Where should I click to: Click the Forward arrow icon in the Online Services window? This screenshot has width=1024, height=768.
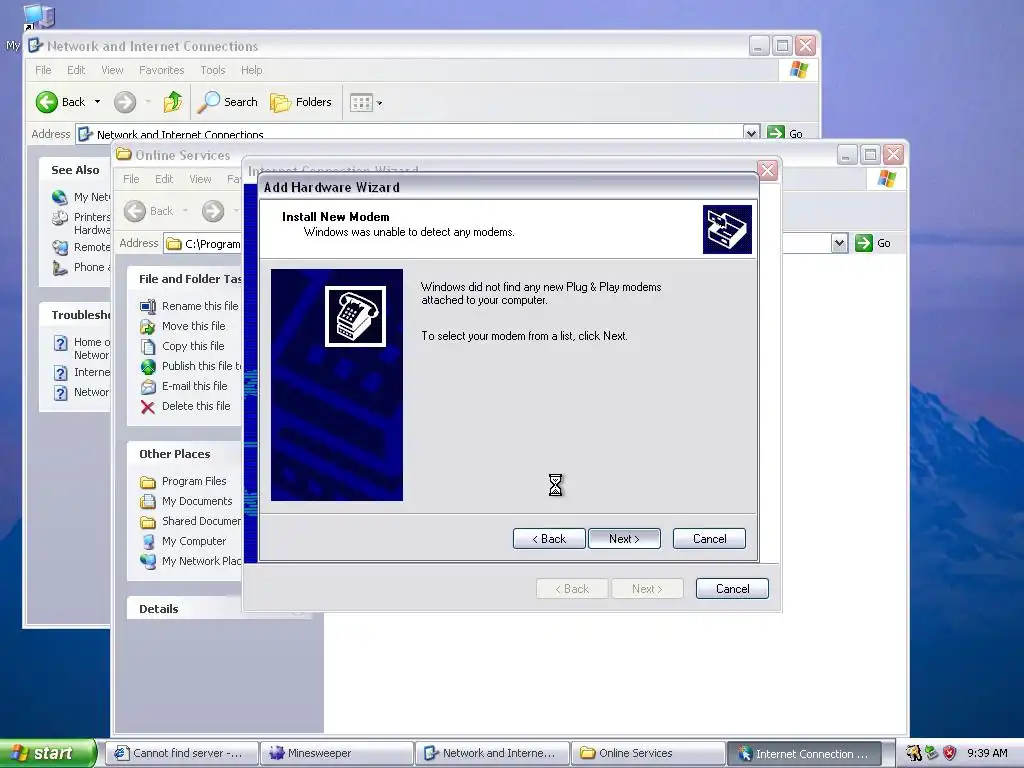tap(213, 211)
